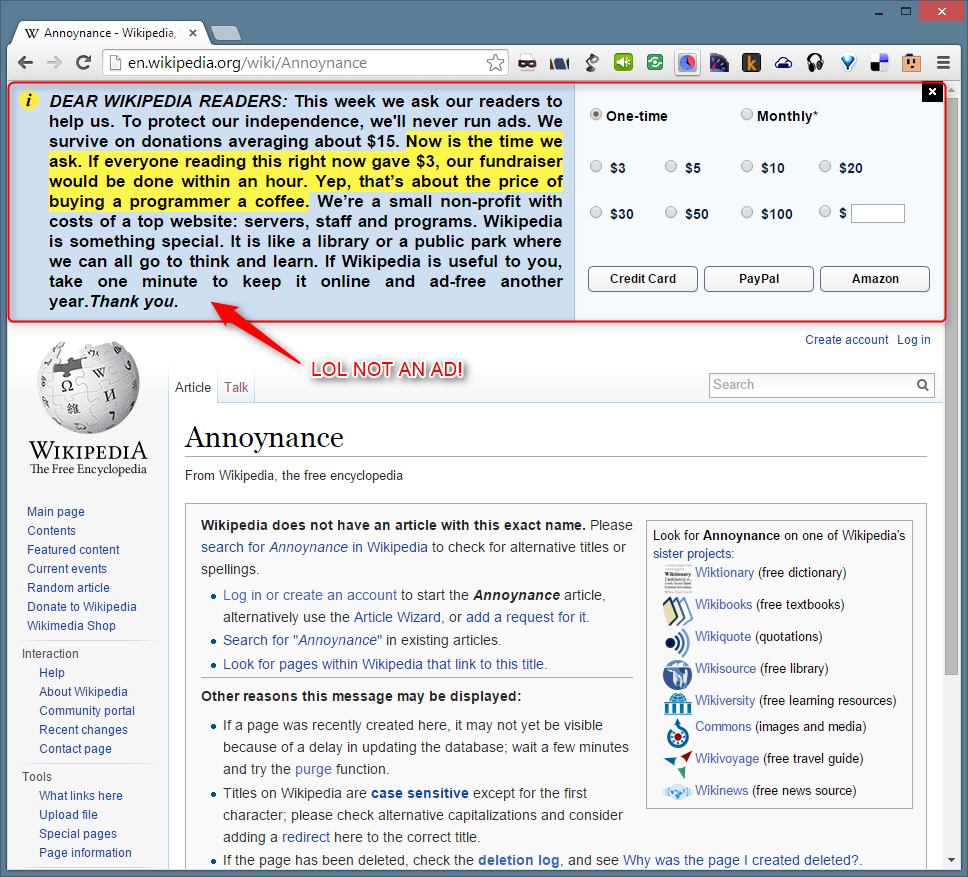
Task: Click the Wikibooks icon
Action: 677,610
